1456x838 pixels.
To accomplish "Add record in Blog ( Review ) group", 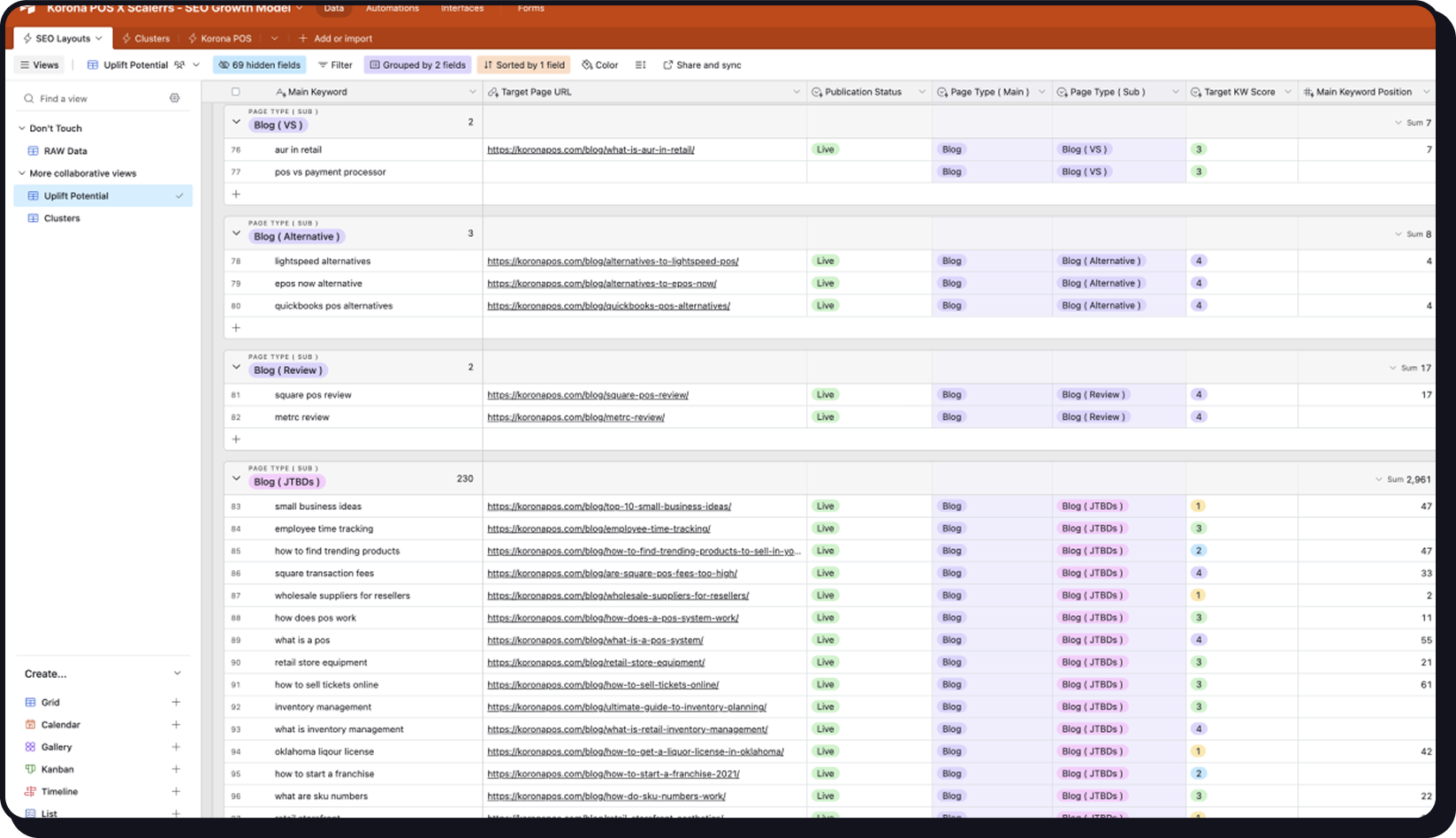I will click(x=236, y=438).
